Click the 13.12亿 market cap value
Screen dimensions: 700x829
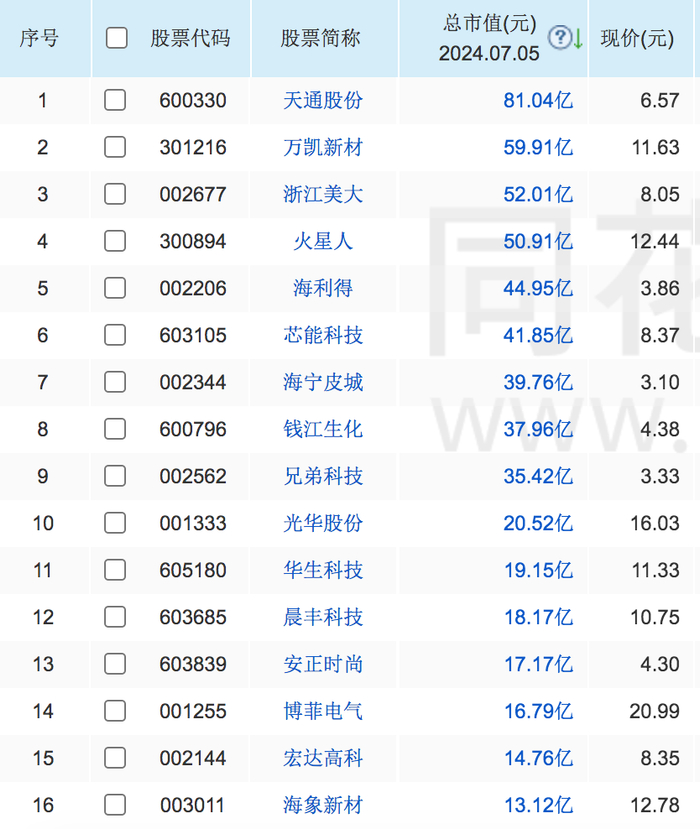pos(538,805)
